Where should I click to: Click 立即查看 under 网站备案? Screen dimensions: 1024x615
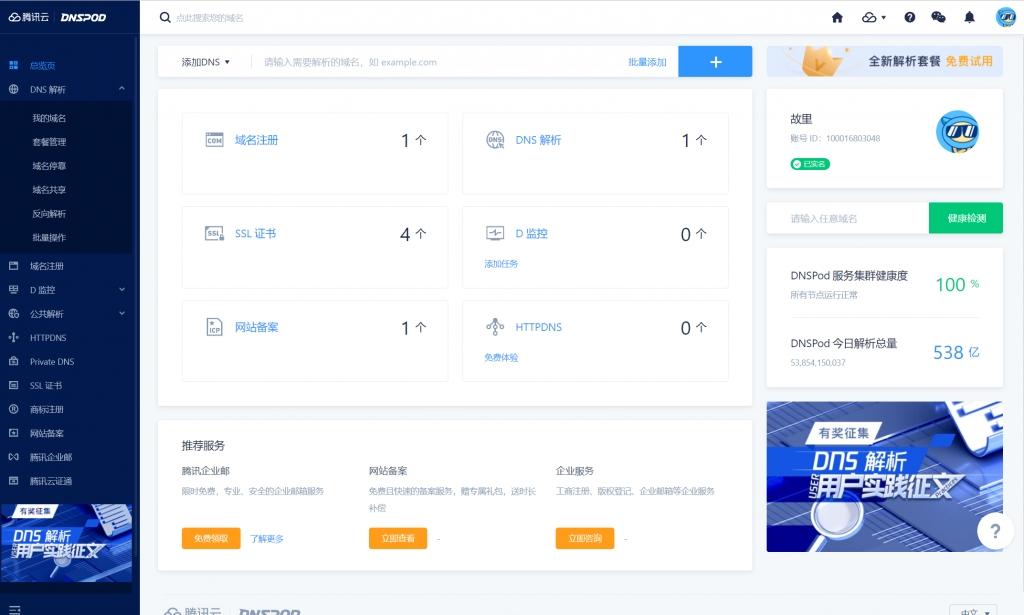coord(398,539)
